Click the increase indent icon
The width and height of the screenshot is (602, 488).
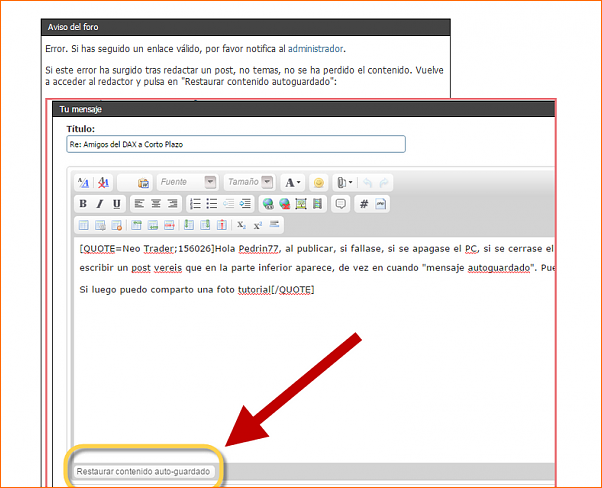pos(245,203)
